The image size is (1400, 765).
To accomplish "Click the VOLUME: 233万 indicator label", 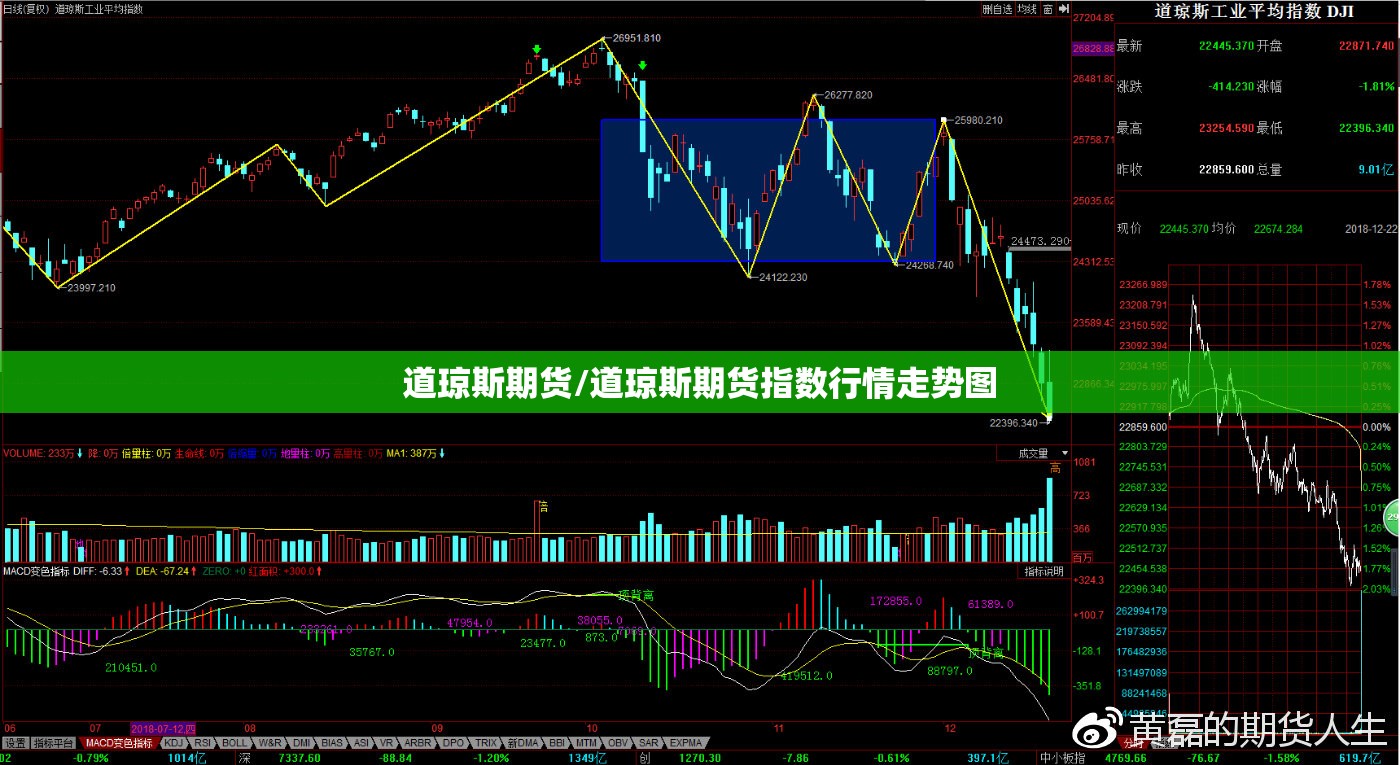I will [x=37, y=453].
